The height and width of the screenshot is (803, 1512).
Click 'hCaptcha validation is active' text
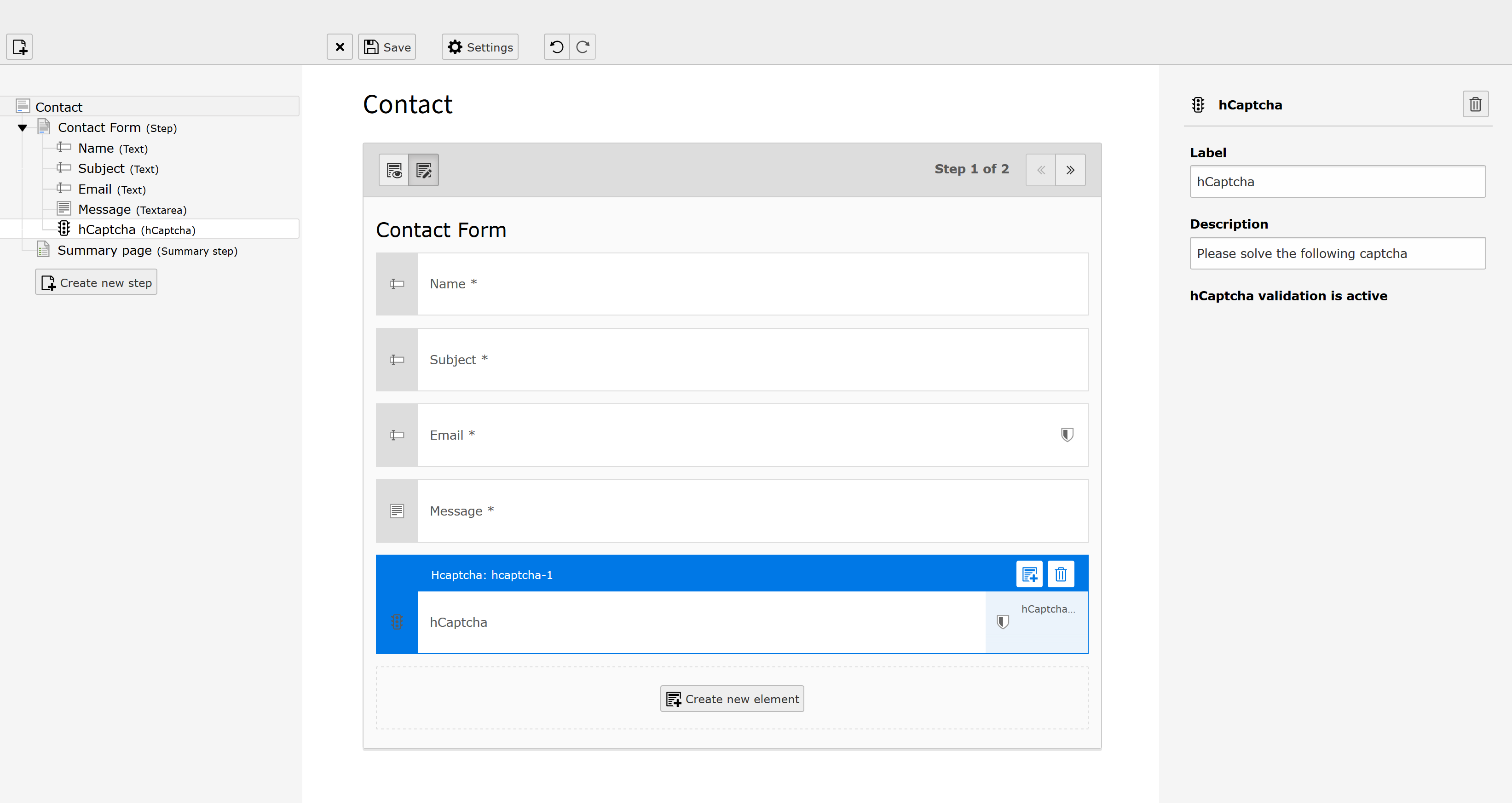click(1288, 296)
